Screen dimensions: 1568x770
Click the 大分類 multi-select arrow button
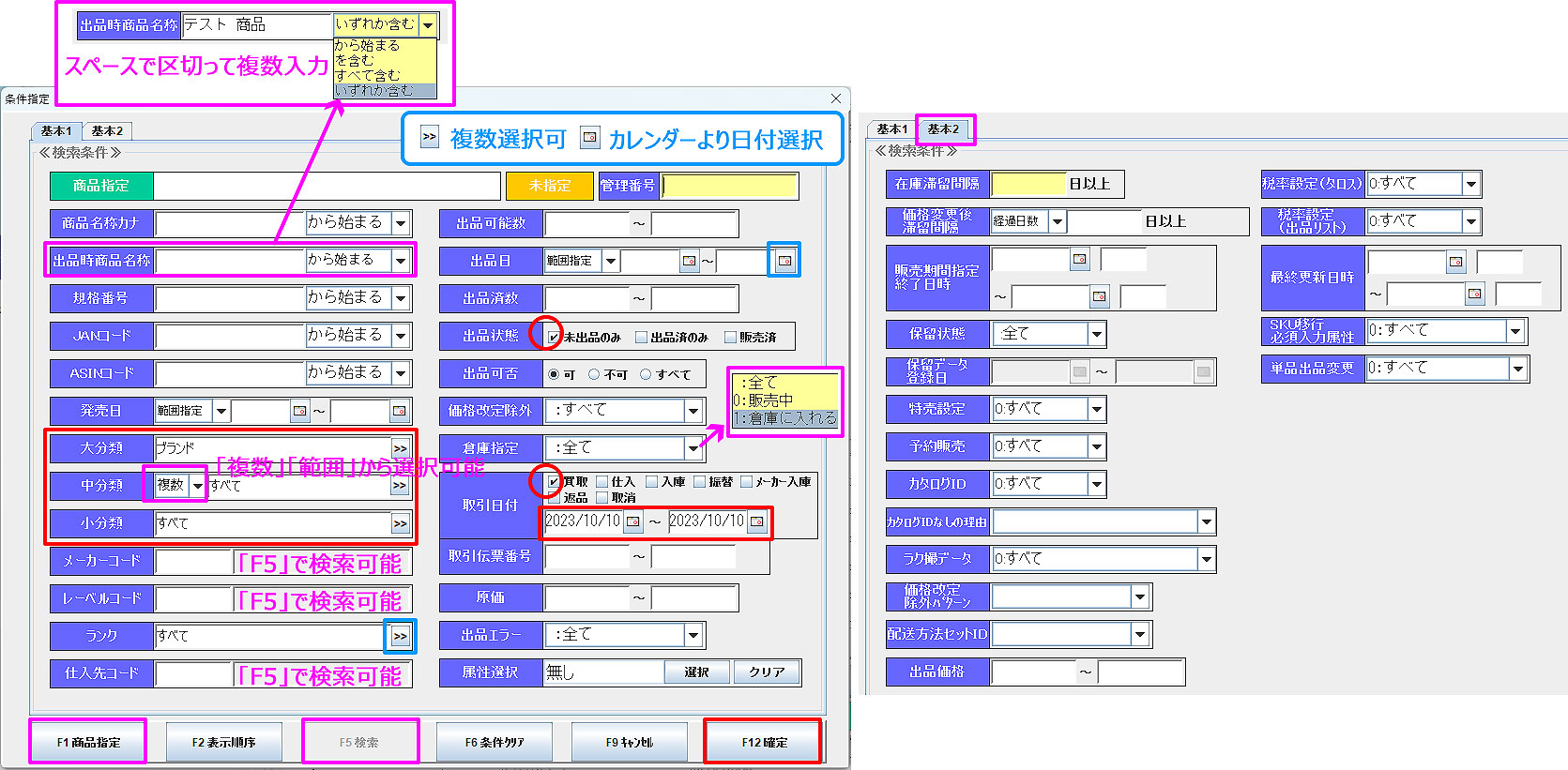coord(401,448)
